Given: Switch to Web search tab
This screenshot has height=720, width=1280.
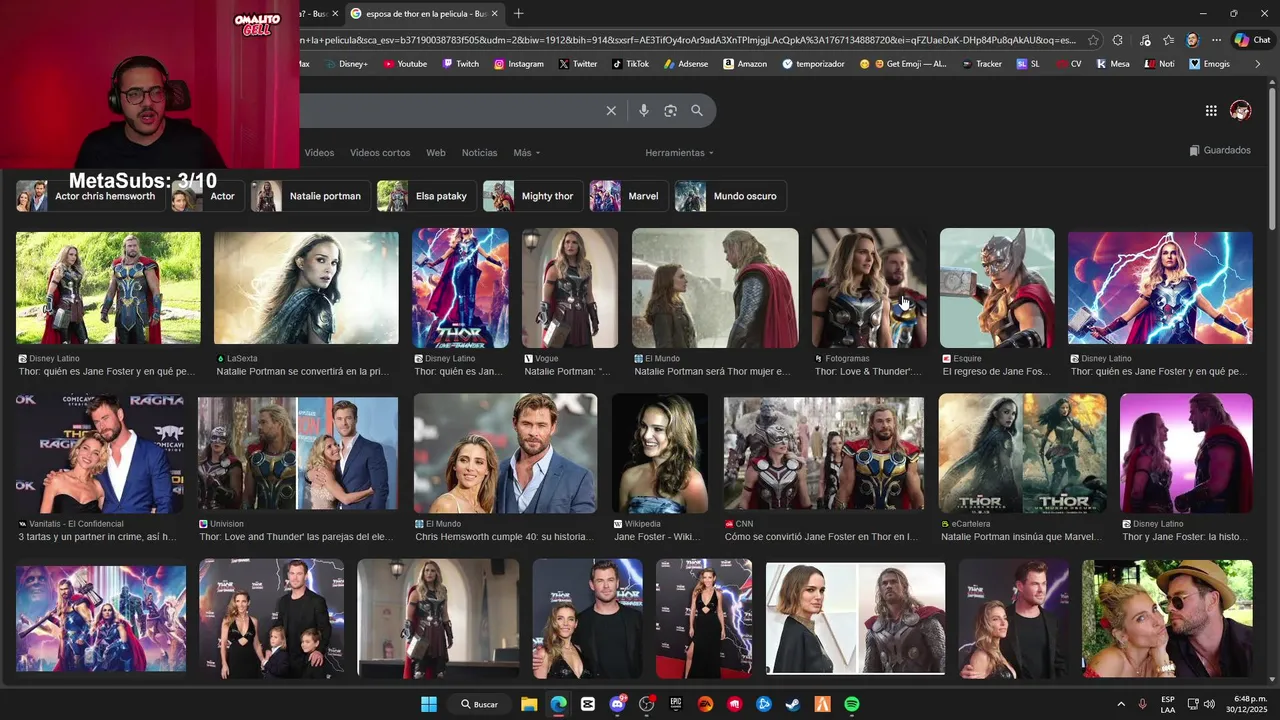Looking at the screenshot, I should click(x=436, y=153).
